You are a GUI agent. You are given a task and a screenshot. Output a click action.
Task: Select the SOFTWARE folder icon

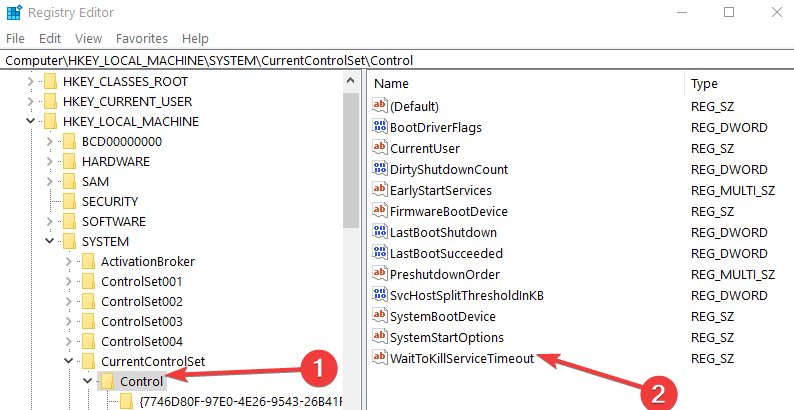point(69,222)
